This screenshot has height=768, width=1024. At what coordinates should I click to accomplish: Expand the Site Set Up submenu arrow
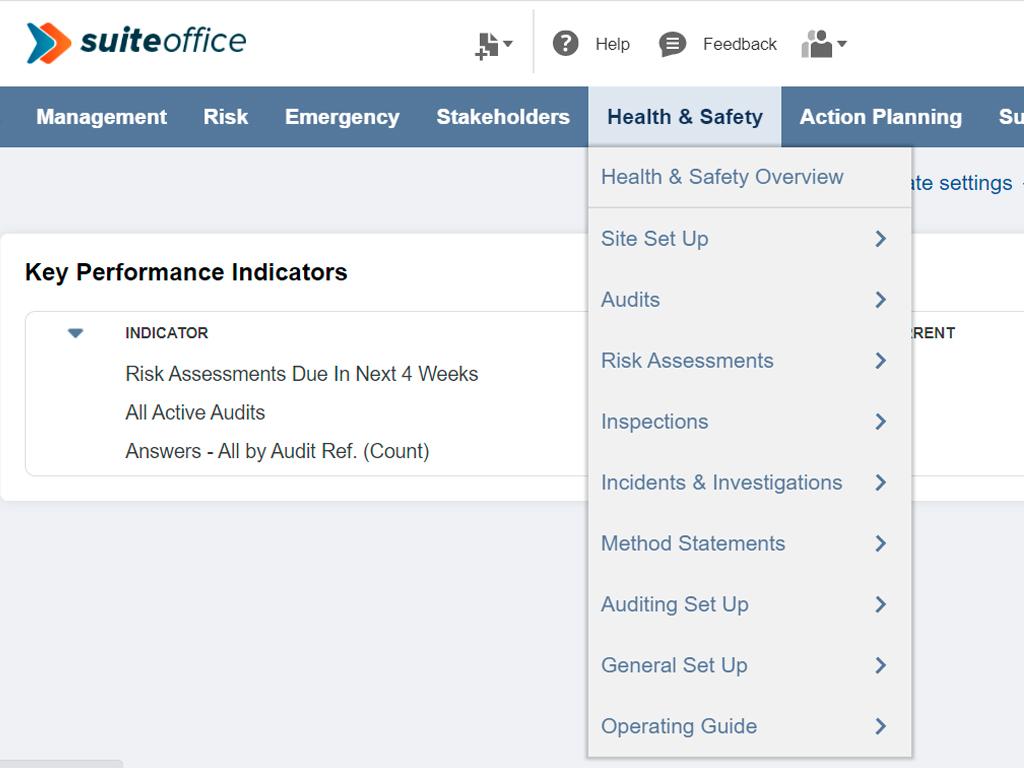(880, 239)
